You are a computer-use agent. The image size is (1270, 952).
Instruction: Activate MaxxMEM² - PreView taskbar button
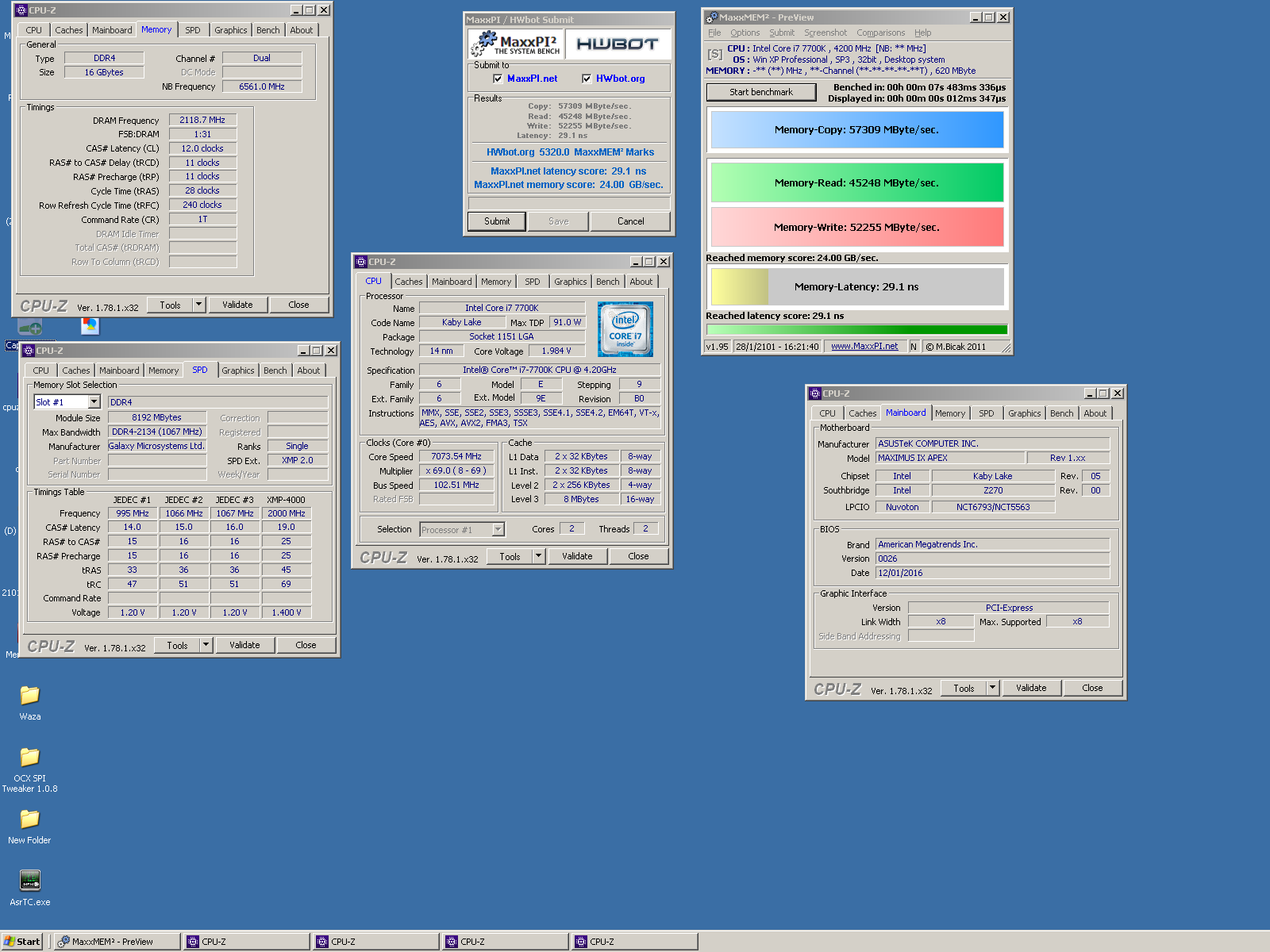(x=117, y=942)
